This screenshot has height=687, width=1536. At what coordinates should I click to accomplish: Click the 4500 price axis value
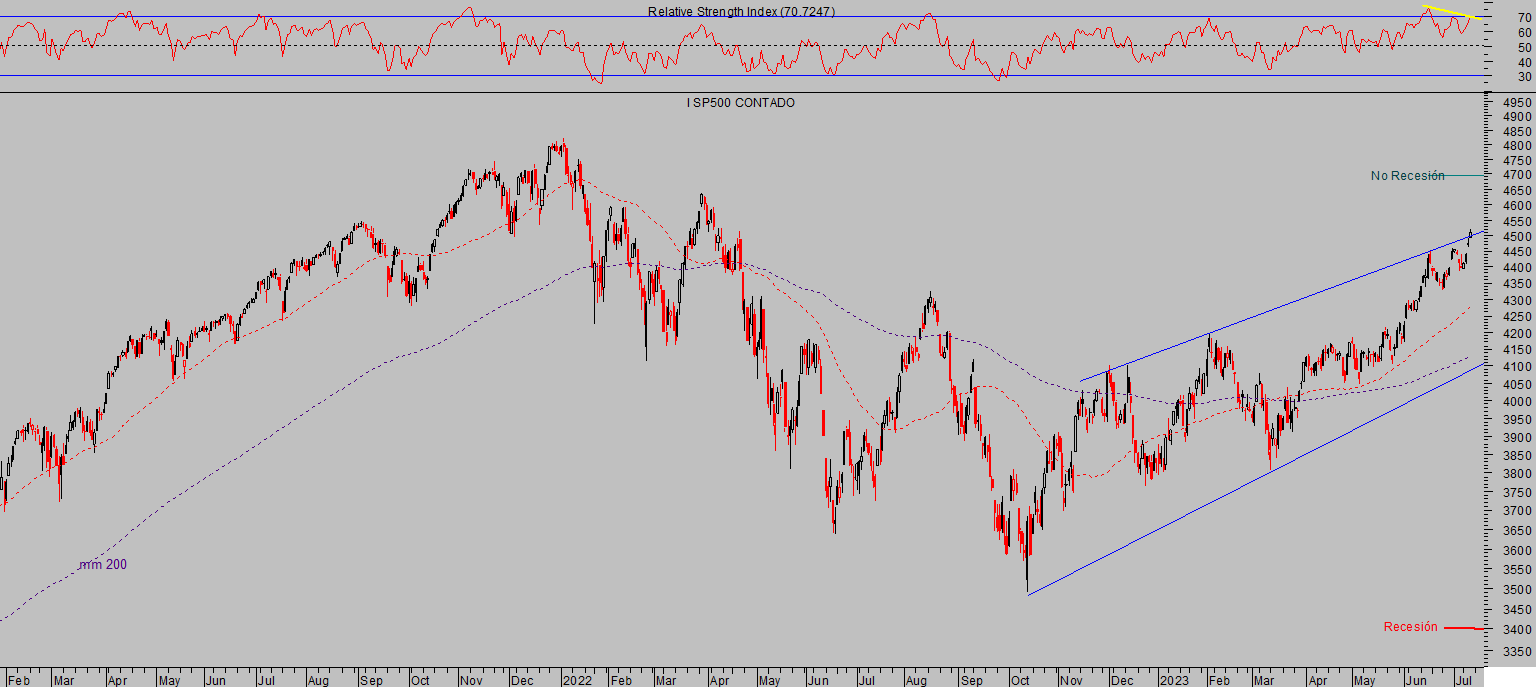coord(1518,237)
